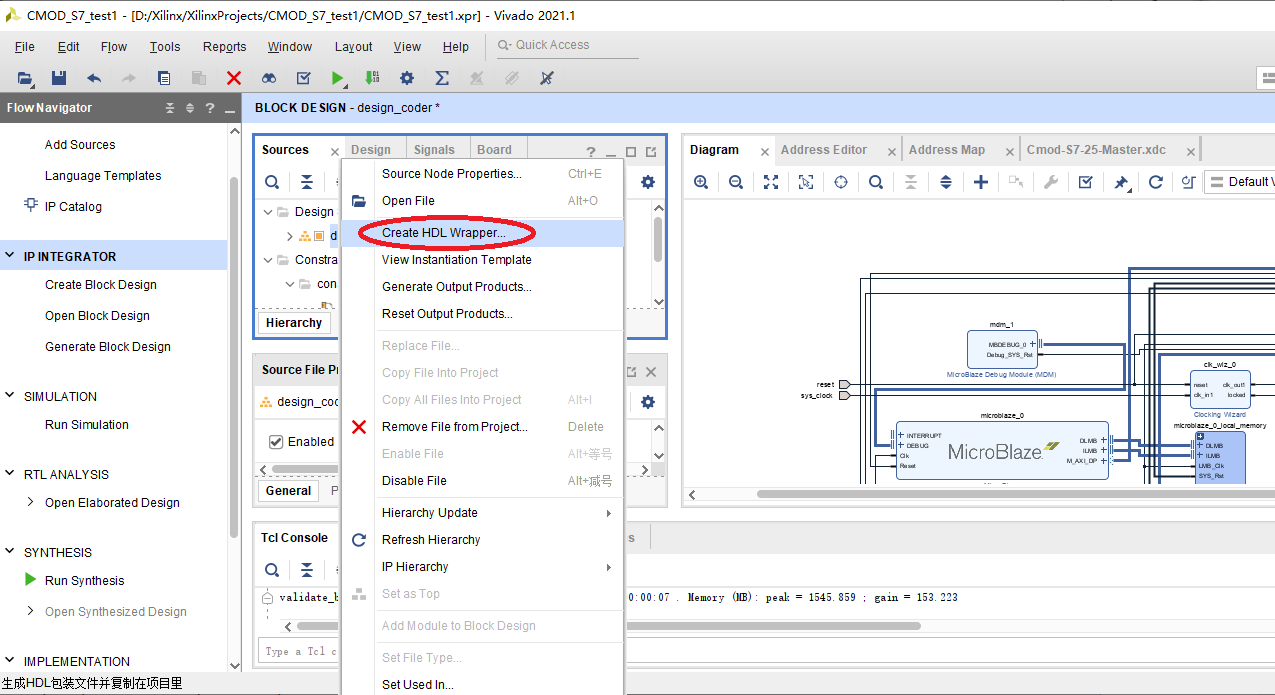Click the Flow Navigator vertical scrollbar
This screenshot has height=695, width=1275.
point(234,357)
